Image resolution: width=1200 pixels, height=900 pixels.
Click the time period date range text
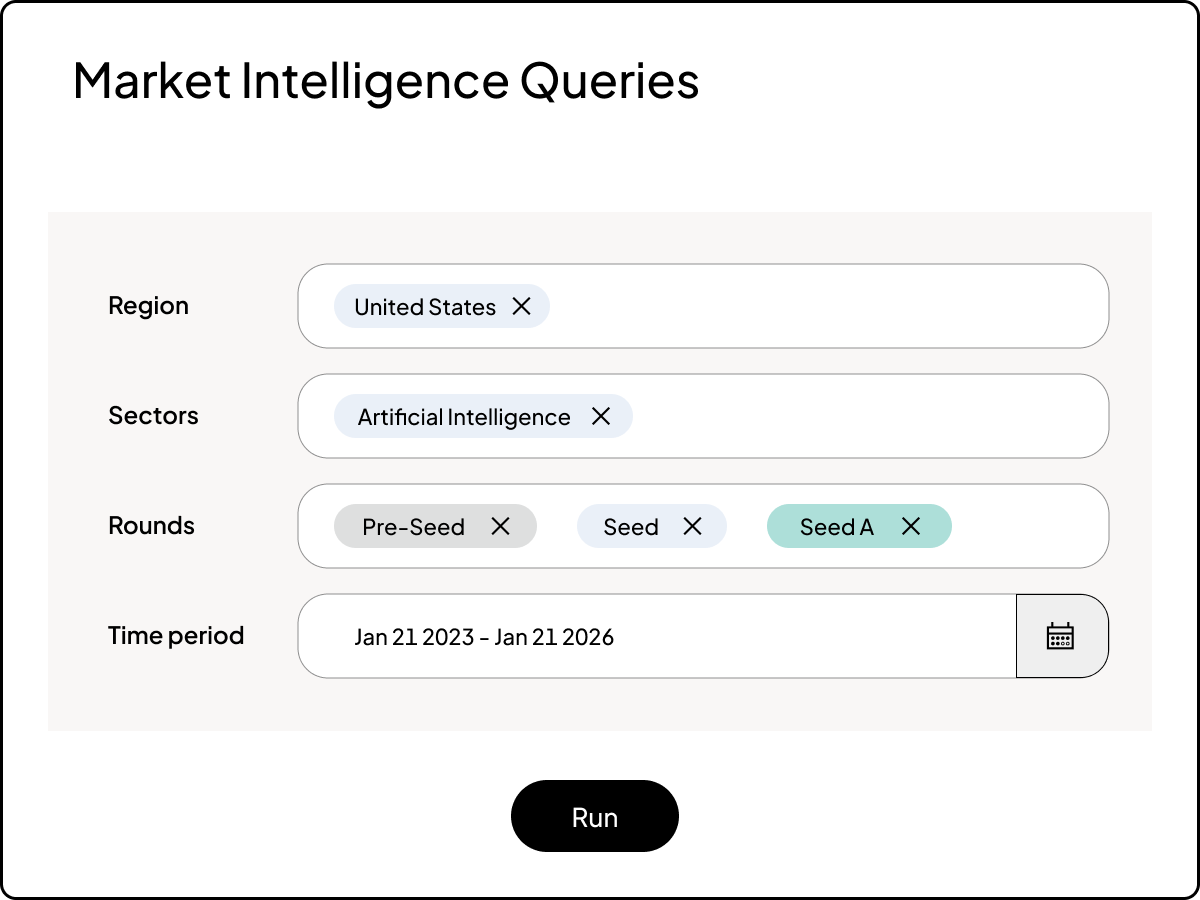coord(484,637)
